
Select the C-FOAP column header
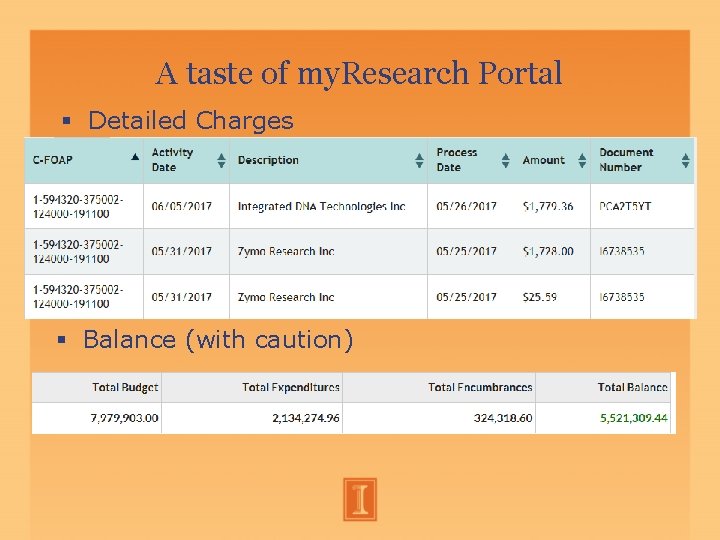84,160
